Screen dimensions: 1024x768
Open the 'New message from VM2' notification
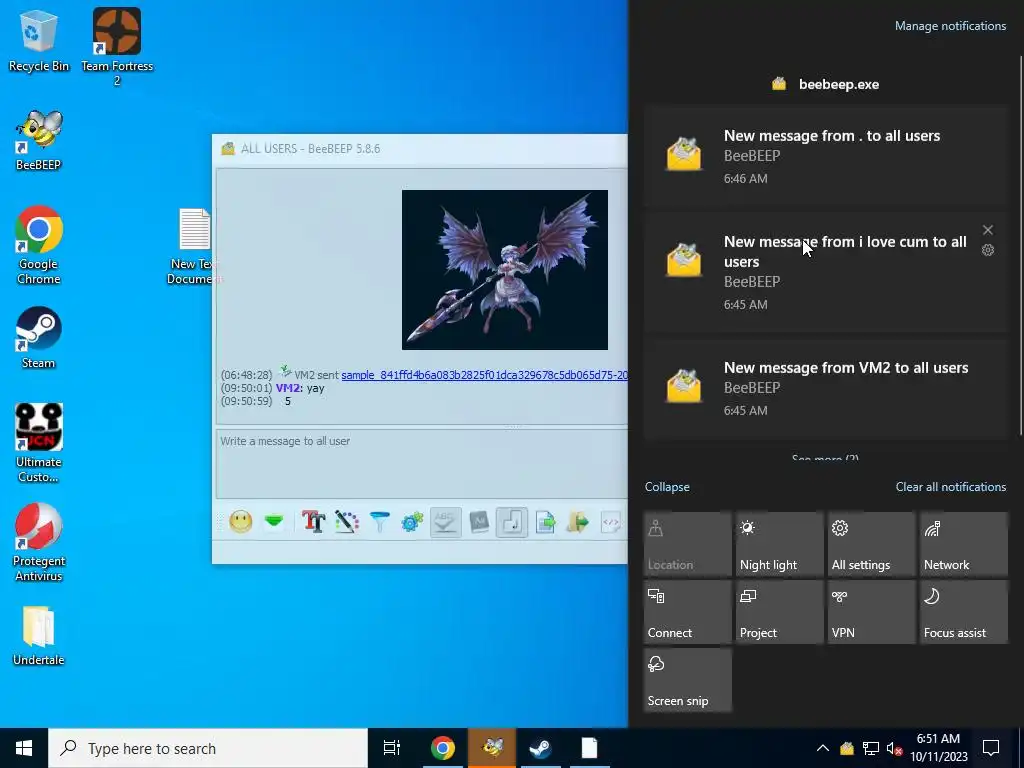click(x=826, y=389)
